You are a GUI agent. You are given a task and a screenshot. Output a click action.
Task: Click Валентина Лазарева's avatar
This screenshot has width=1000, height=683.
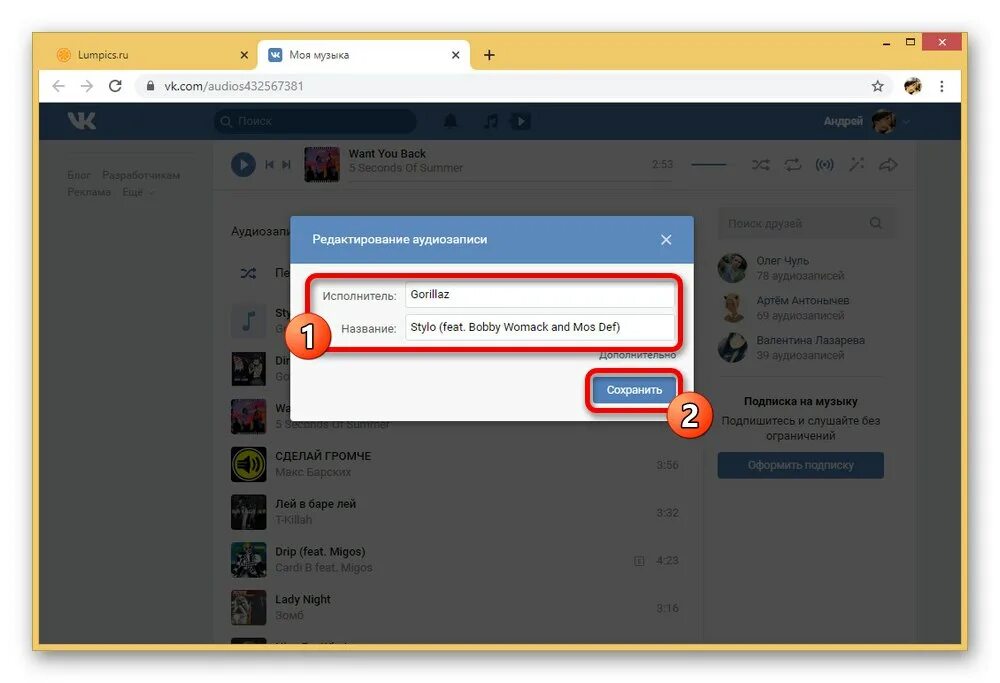732,347
